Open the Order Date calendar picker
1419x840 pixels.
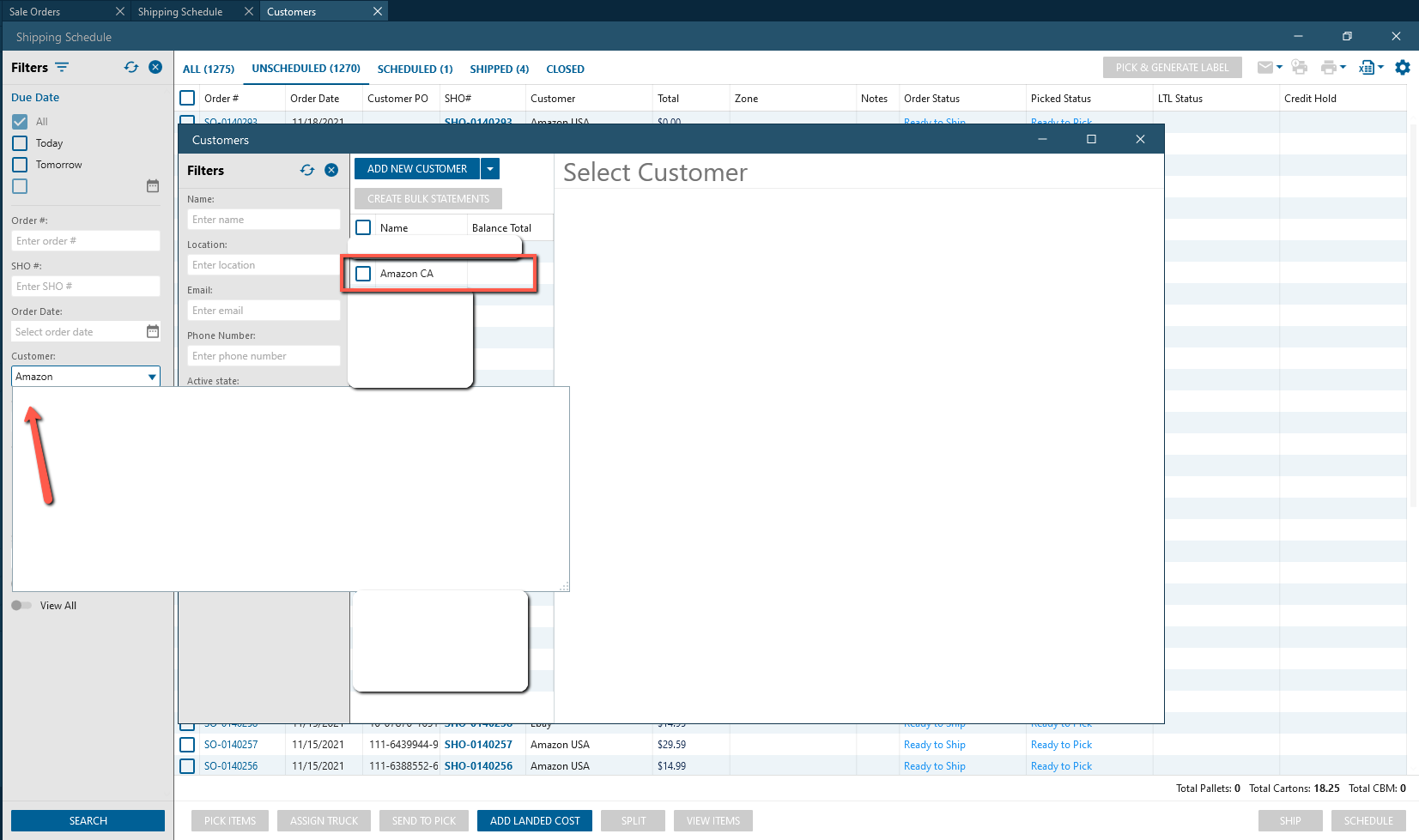[x=153, y=331]
